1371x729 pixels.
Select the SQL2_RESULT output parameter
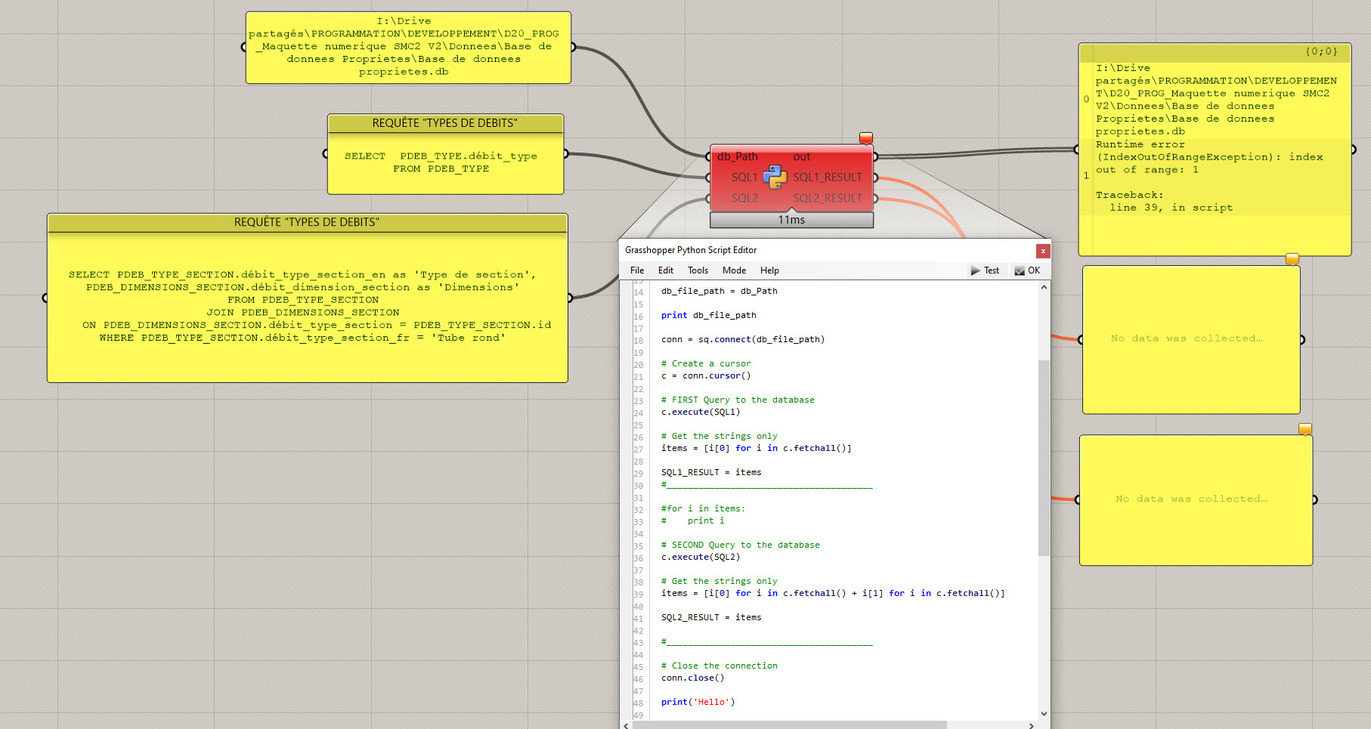[x=827, y=198]
